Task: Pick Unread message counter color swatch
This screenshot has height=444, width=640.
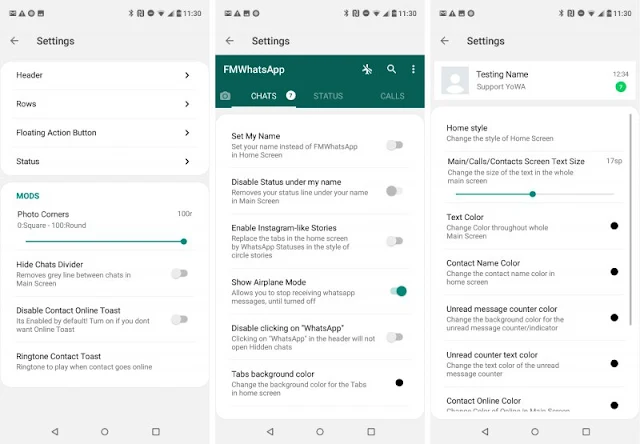Action: click(614, 317)
